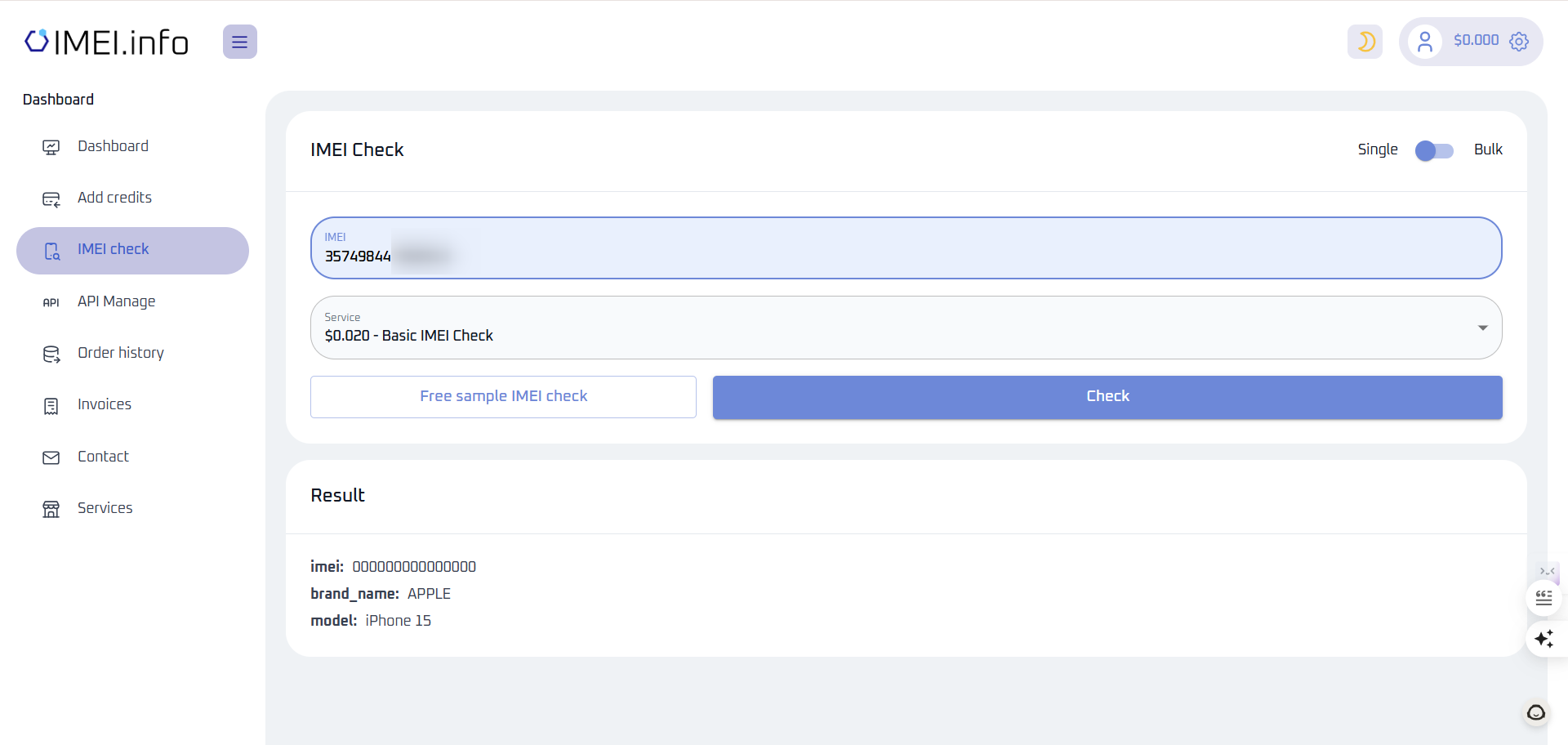Open Services store icon

click(x=51, y=509)
